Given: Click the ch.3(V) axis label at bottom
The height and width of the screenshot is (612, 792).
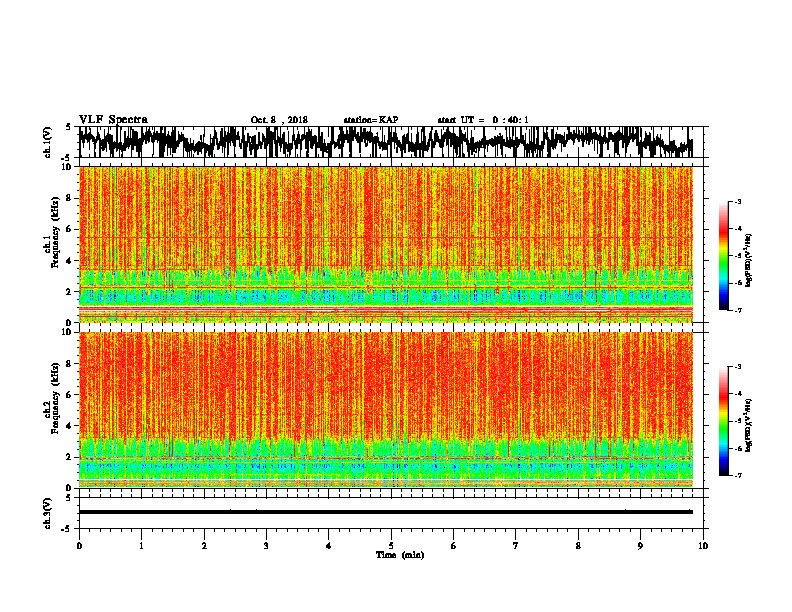Looking at the screenshot, I should pos(48,513).
